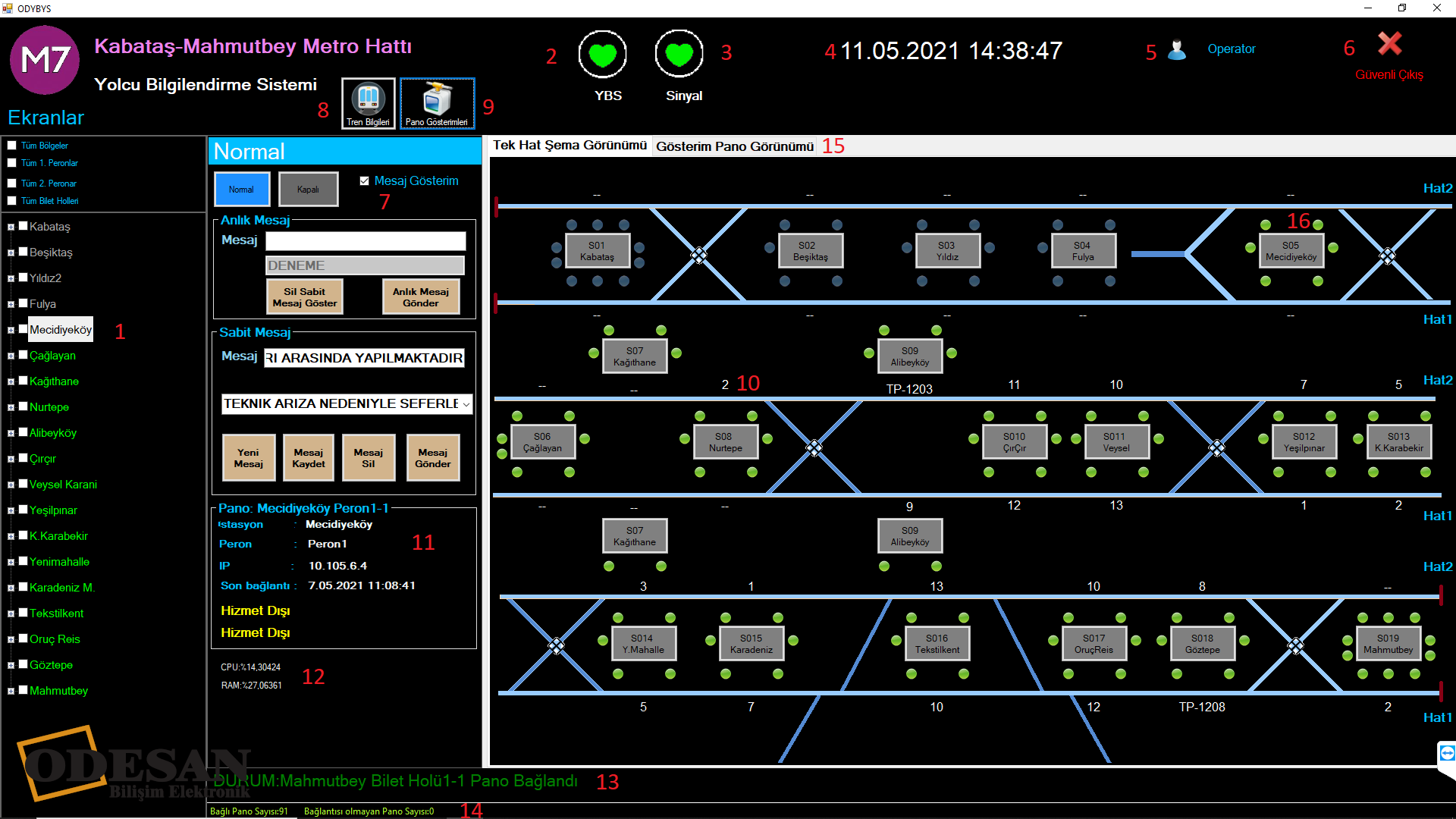The height and width of the screenshot is (819, 1456).
Task: Open the Sabit Mesaj dropdown list
Action: click(466, 404)
